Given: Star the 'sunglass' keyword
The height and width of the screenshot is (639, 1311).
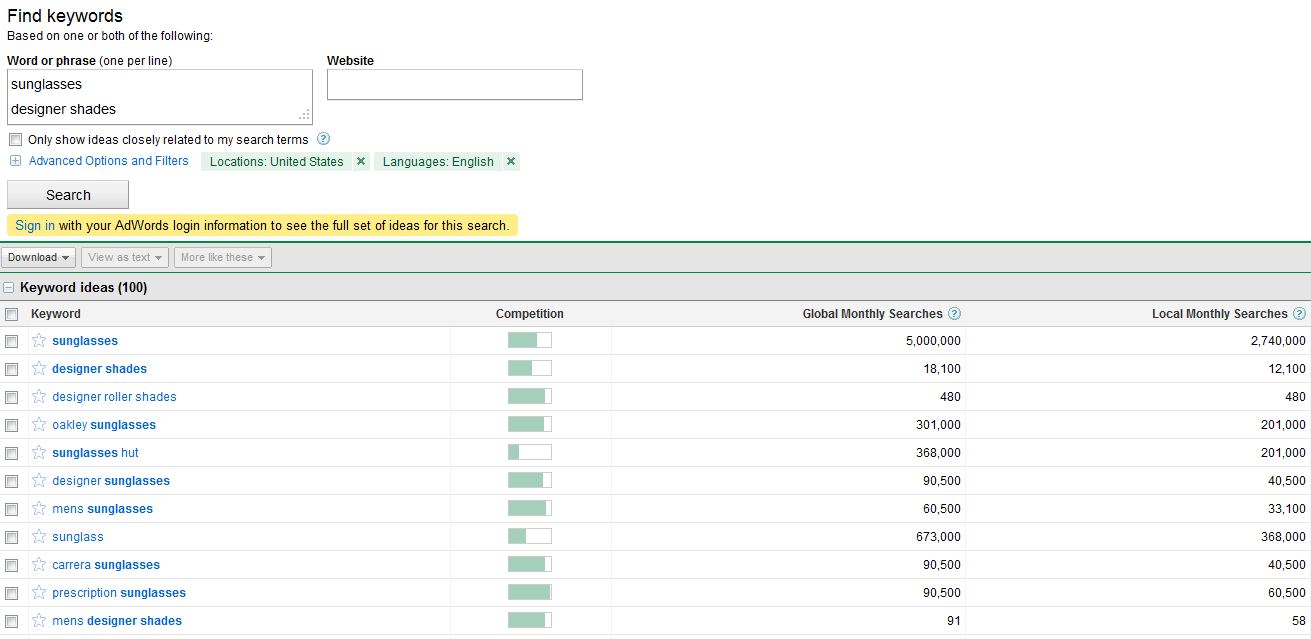Looking at the screenshot, I should click(x=39, y=537).
